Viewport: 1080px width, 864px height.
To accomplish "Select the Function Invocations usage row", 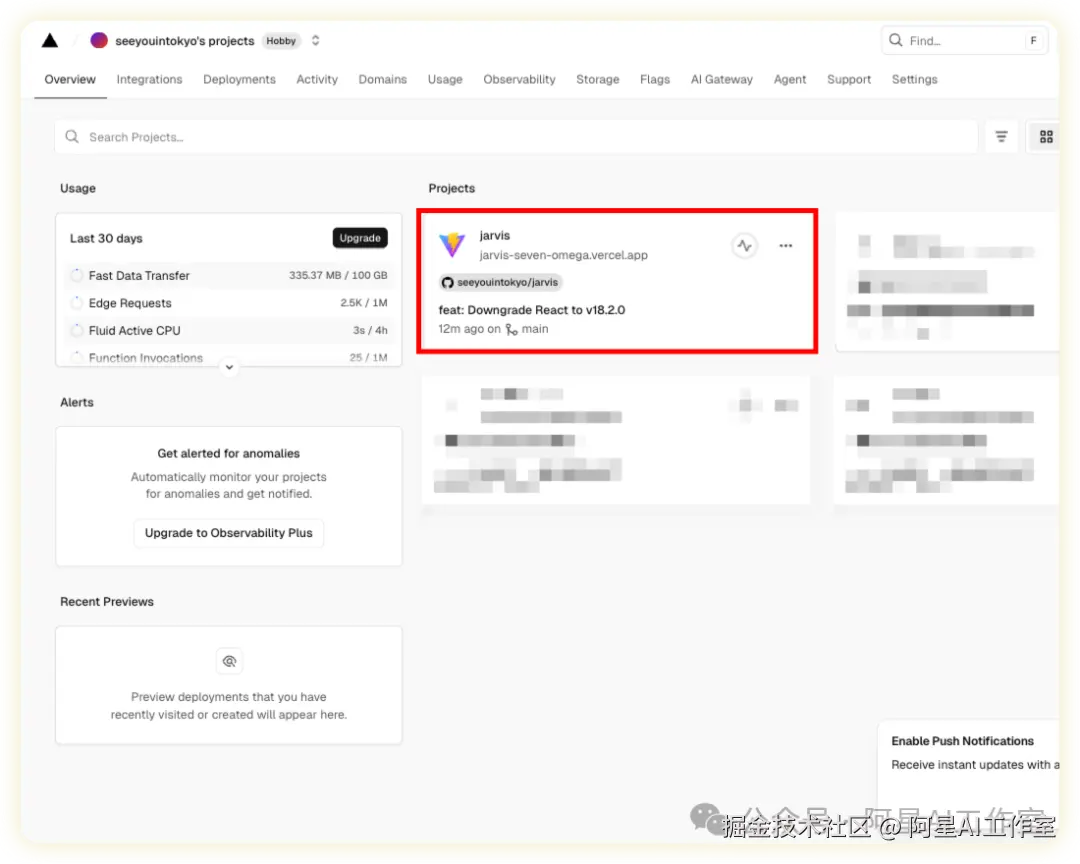I will point(229,358).
